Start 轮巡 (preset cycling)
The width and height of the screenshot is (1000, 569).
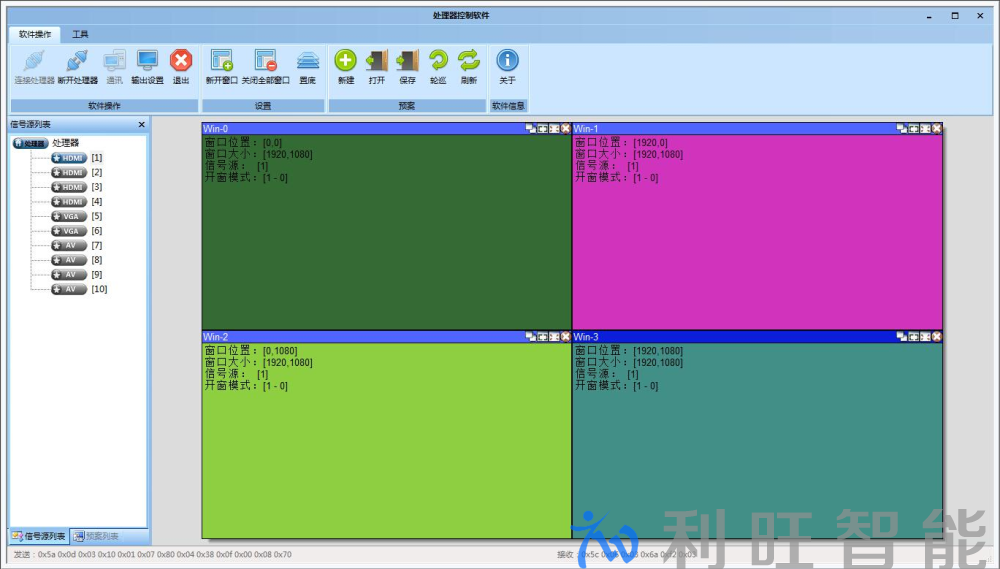[x=438, y=66]
